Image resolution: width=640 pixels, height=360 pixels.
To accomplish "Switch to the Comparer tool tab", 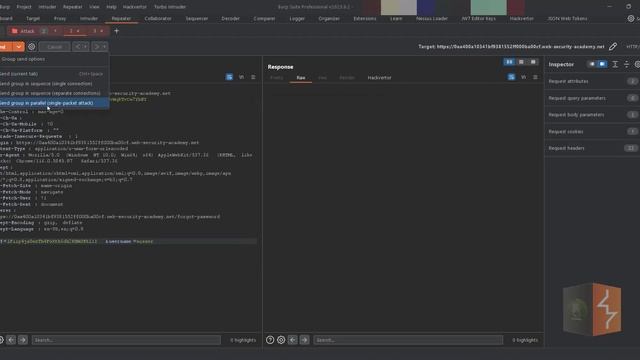I will (264, 18).
